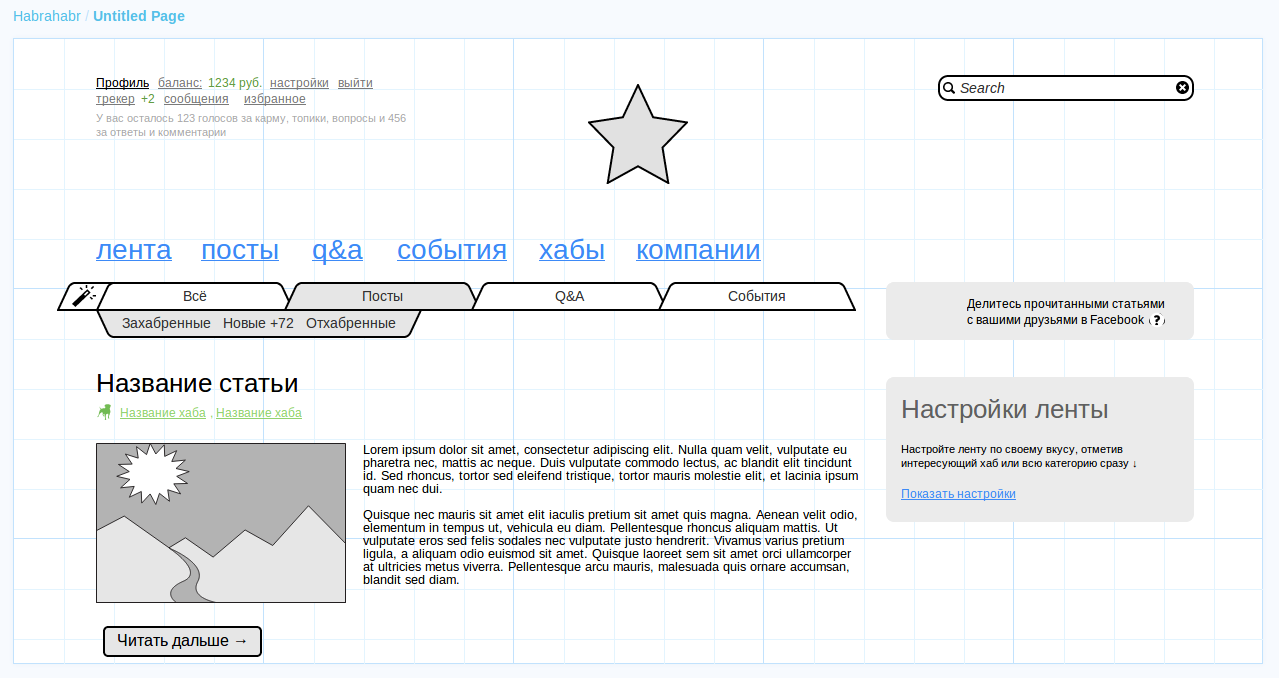Screen dimensions: 1279x678
Task: Open the Отхабренные subtab
Action: point(351,323)
